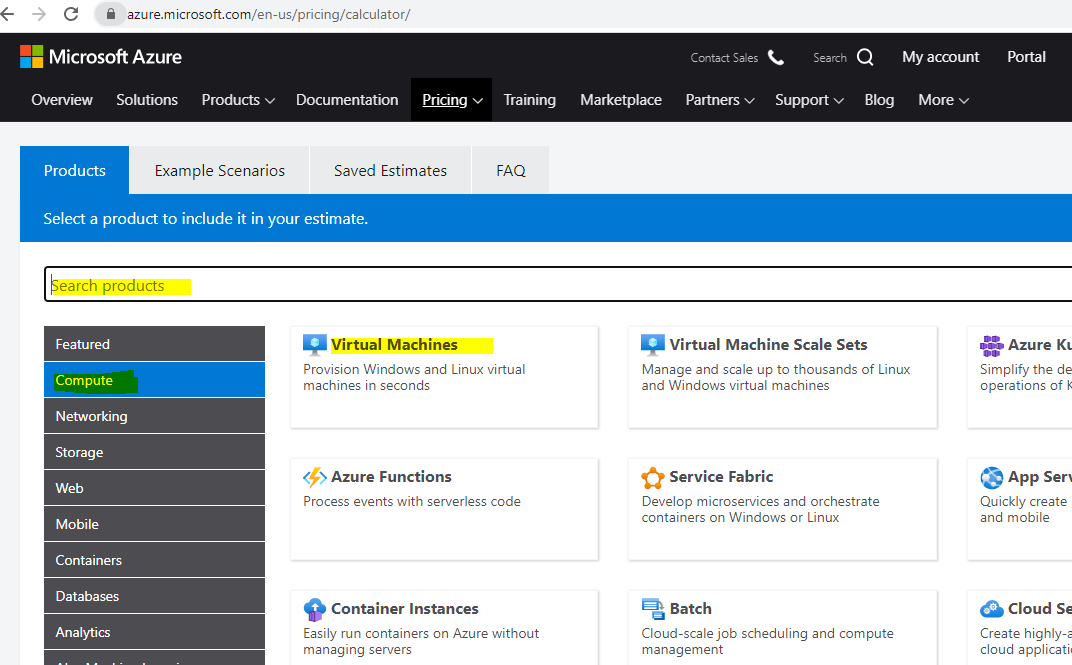Open the My account link
Image resolution: width=1072 pixels, height=665 pixels.
[x=940, y=57]
